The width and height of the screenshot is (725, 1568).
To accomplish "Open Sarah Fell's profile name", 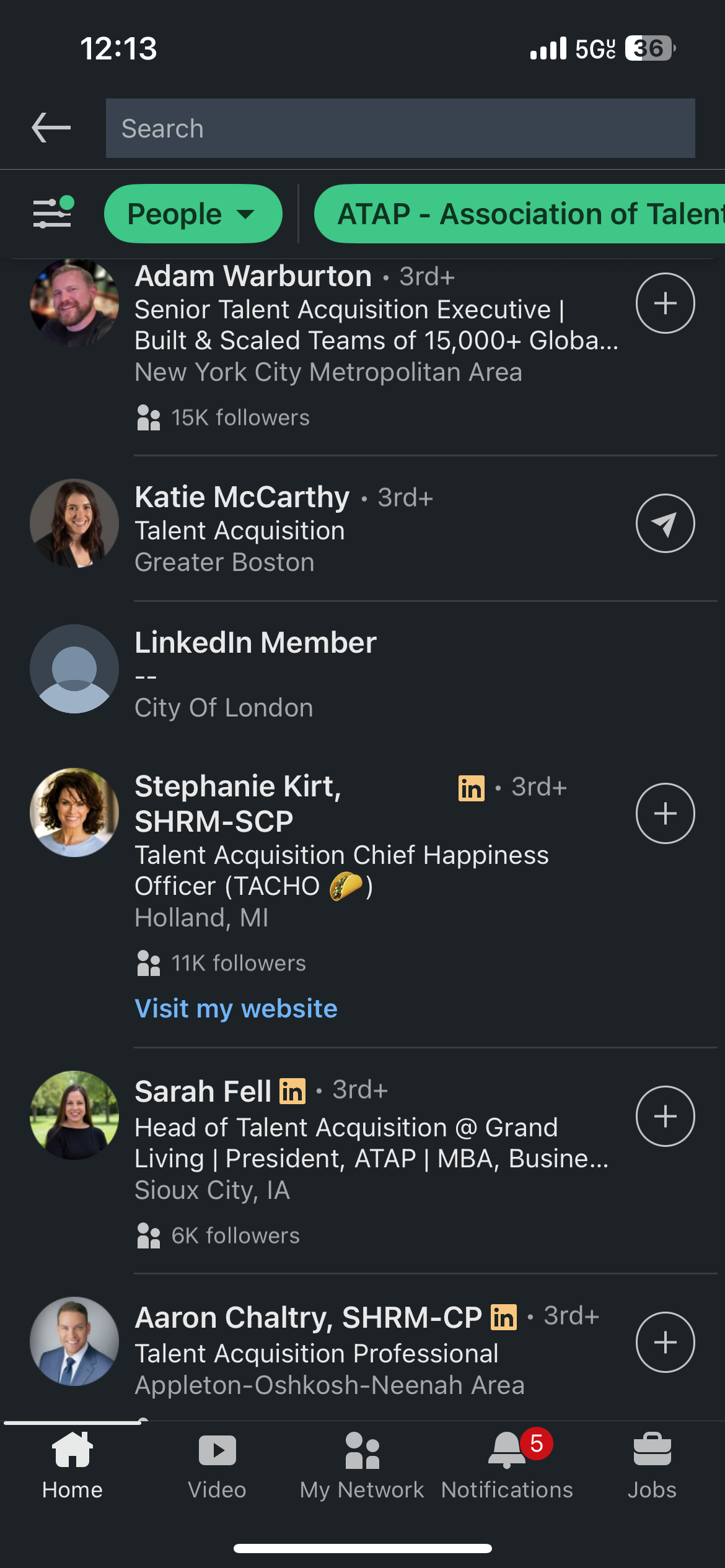I will coord(203,1091).
